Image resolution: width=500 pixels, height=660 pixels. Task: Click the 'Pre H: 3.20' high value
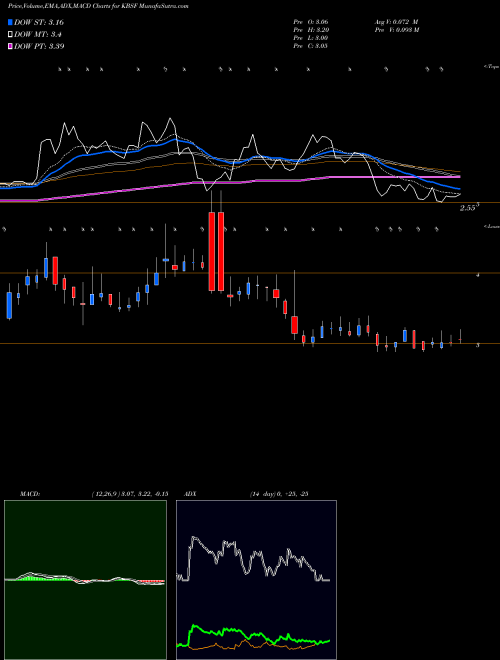click(x=311, y=30)
